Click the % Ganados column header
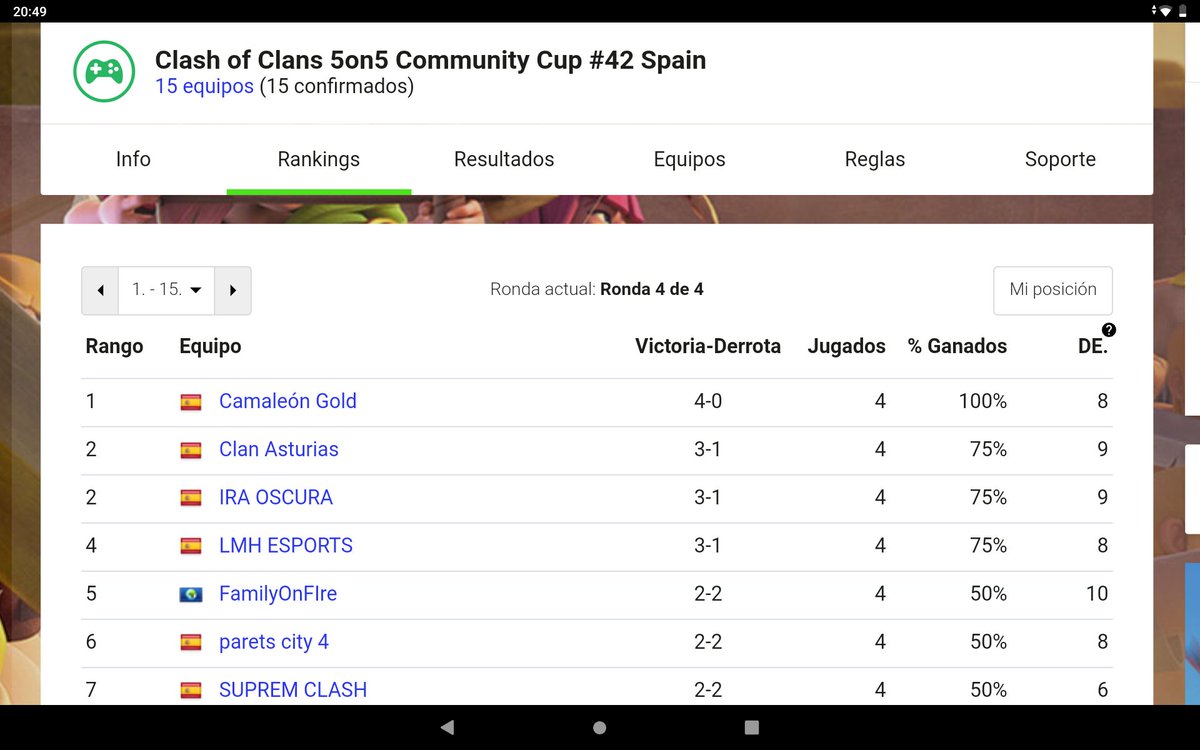This screenshot has width=1200, height=750. click(x=957, y=346)
